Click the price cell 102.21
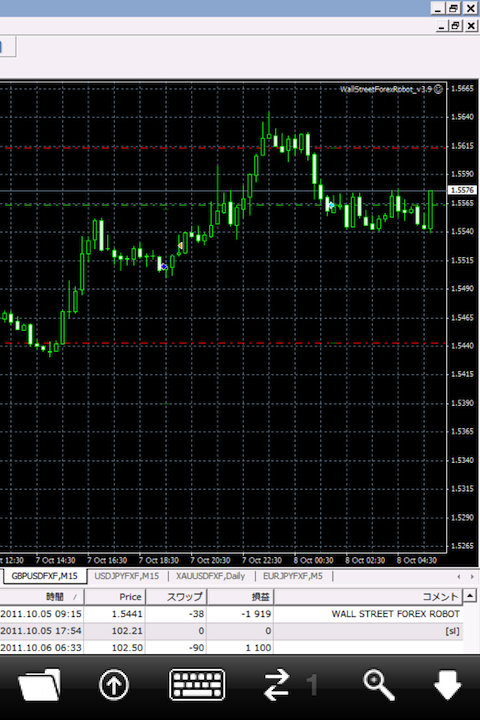Image resolution: width=480 pixels, height=720 pixels. point(127,631)
